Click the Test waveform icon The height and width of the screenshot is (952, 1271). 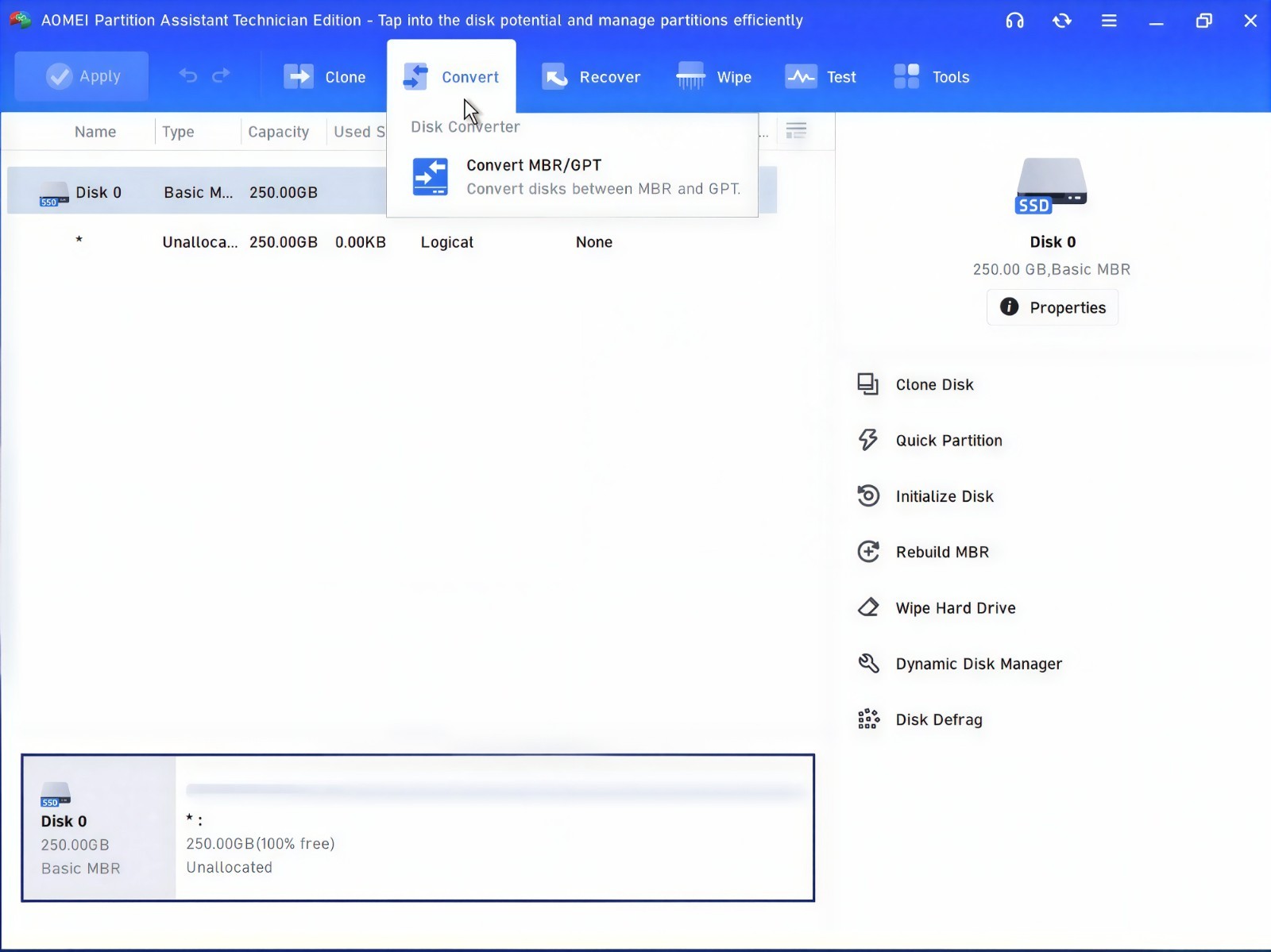click(x=801, y=77)
